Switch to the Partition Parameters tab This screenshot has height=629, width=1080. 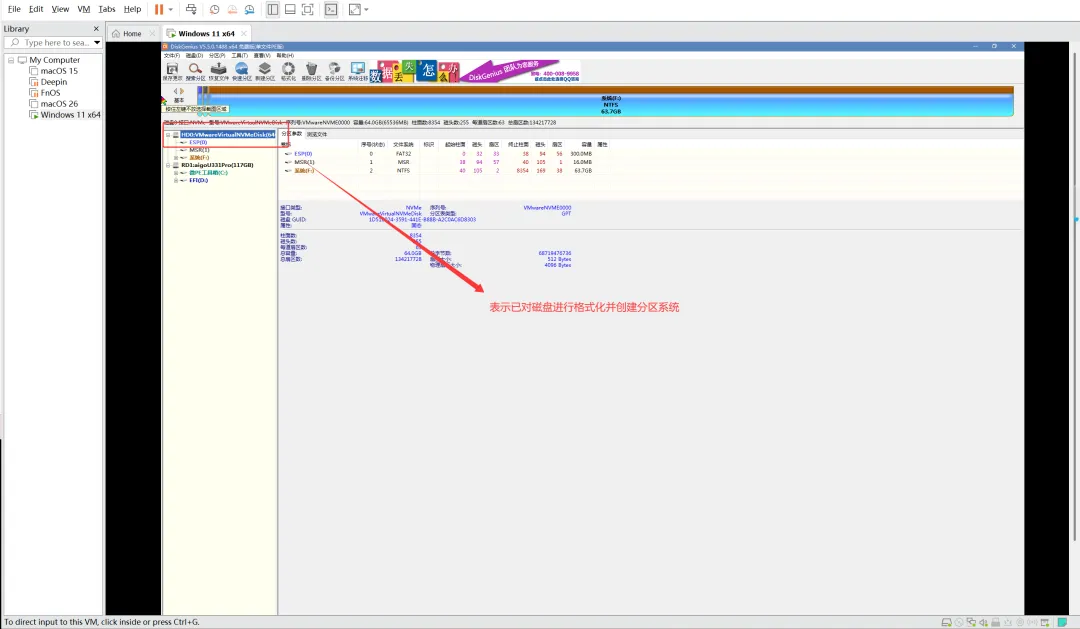pyautogui.click(x=291, y=134)
